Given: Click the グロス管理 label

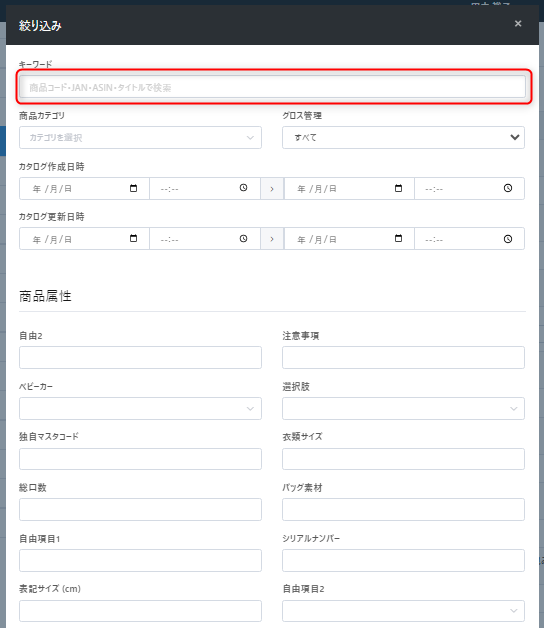Looking at the screenshot, I should click(302, 116).
